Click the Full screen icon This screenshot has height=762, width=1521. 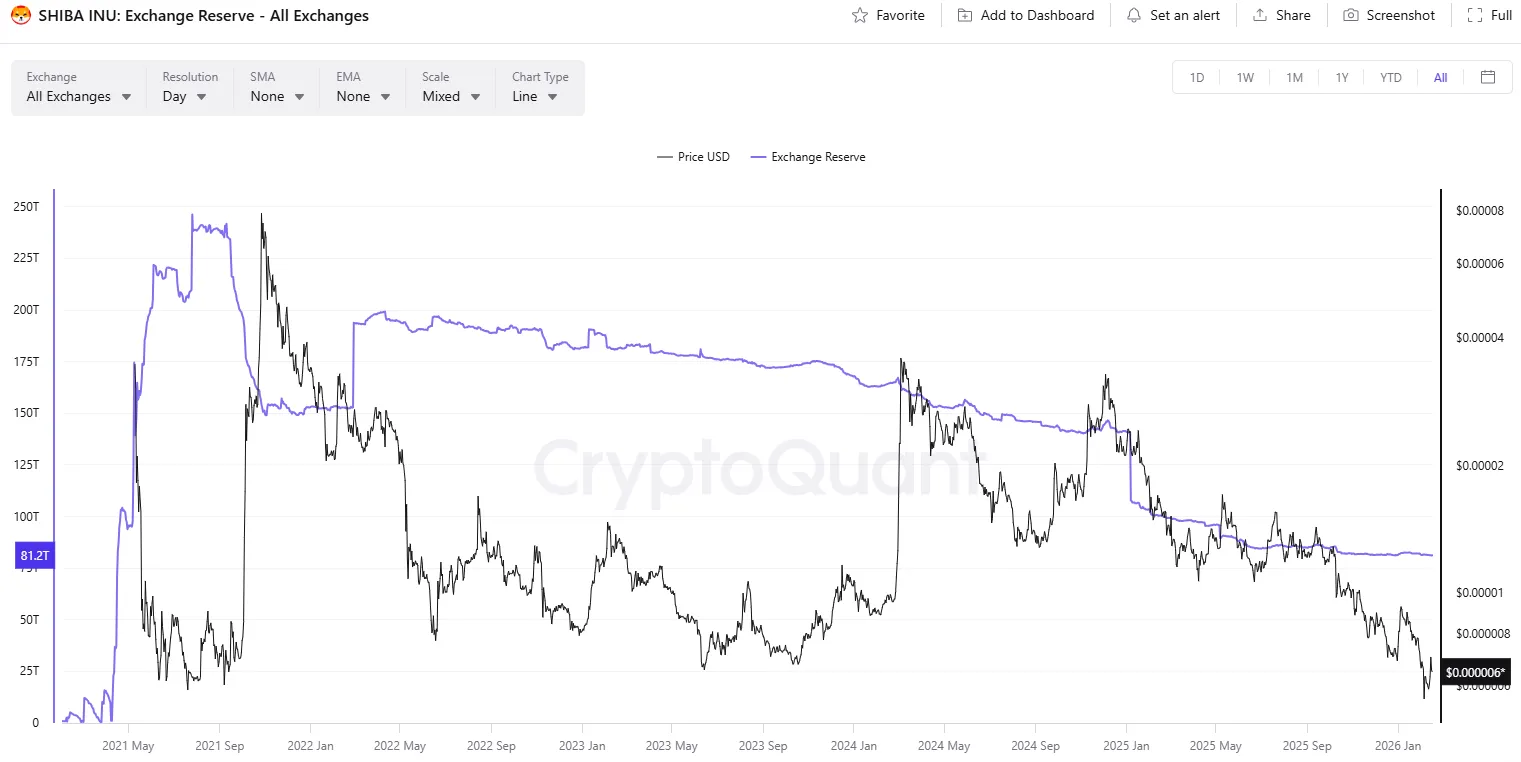[1474, 15]
